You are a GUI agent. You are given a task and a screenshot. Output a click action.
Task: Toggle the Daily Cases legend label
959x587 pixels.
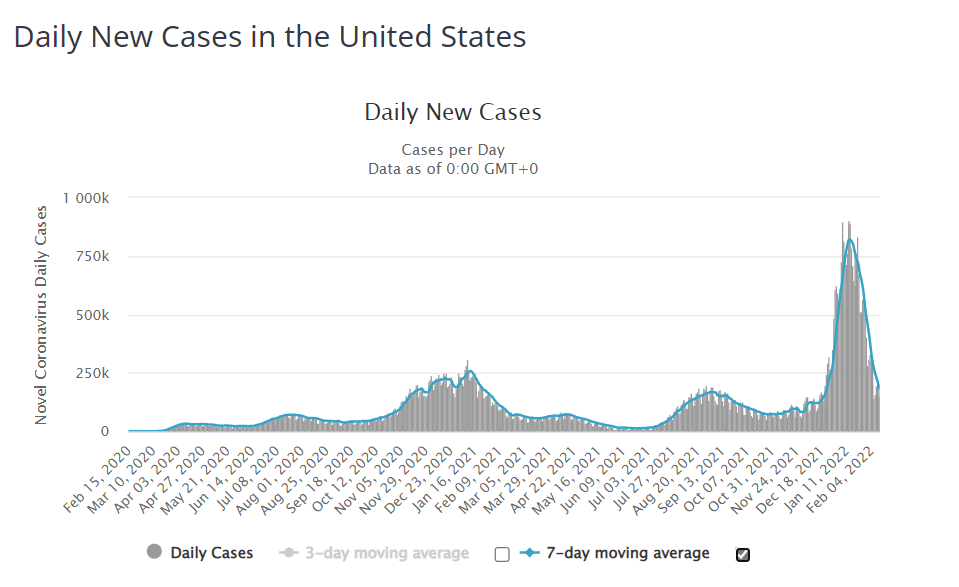[x=211, y=553]
